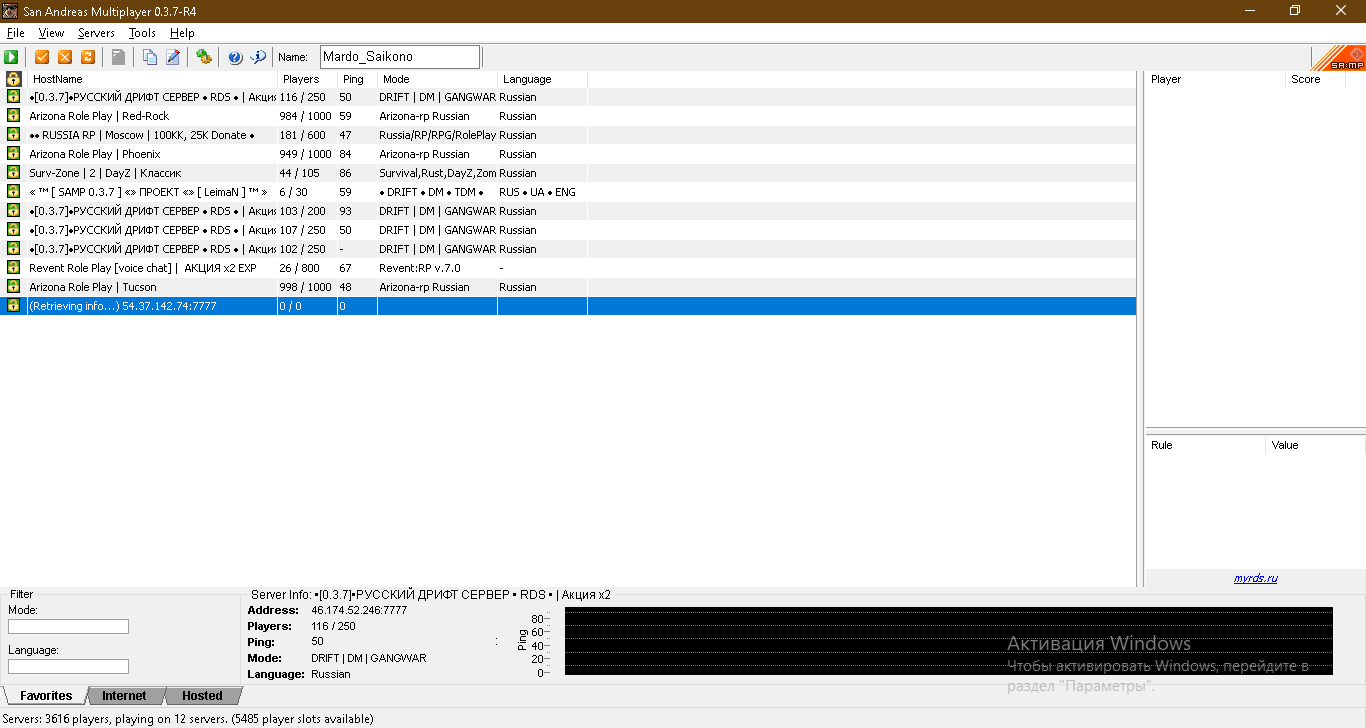
Task: Select the Arizona Role Play | Phoenix server
Action: pos(568,154)
